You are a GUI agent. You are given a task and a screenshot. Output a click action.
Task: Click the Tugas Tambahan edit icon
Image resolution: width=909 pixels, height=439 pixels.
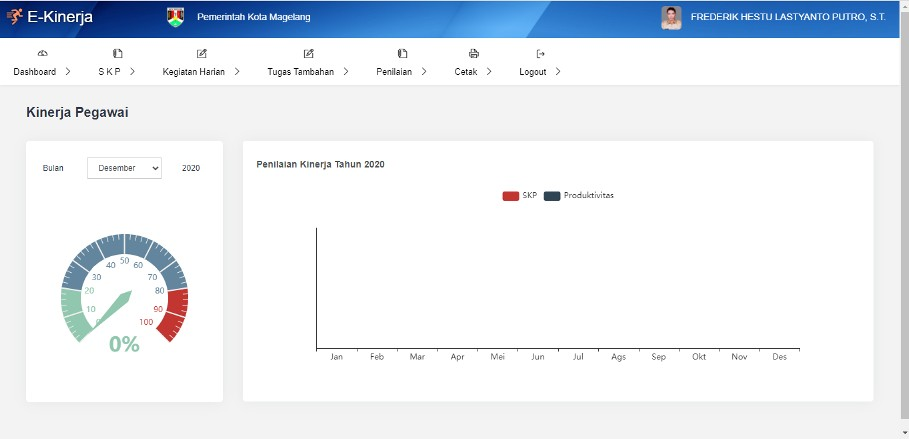pos(308,53)
